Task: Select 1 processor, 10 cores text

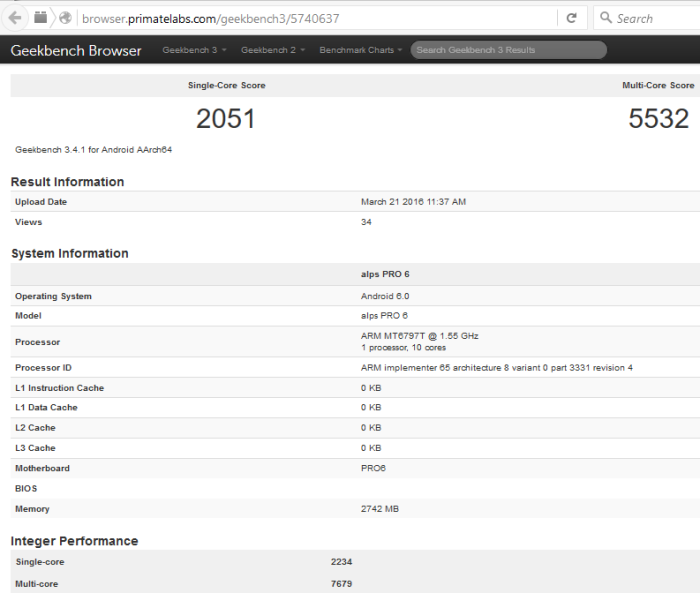Action: coord(403,347)
